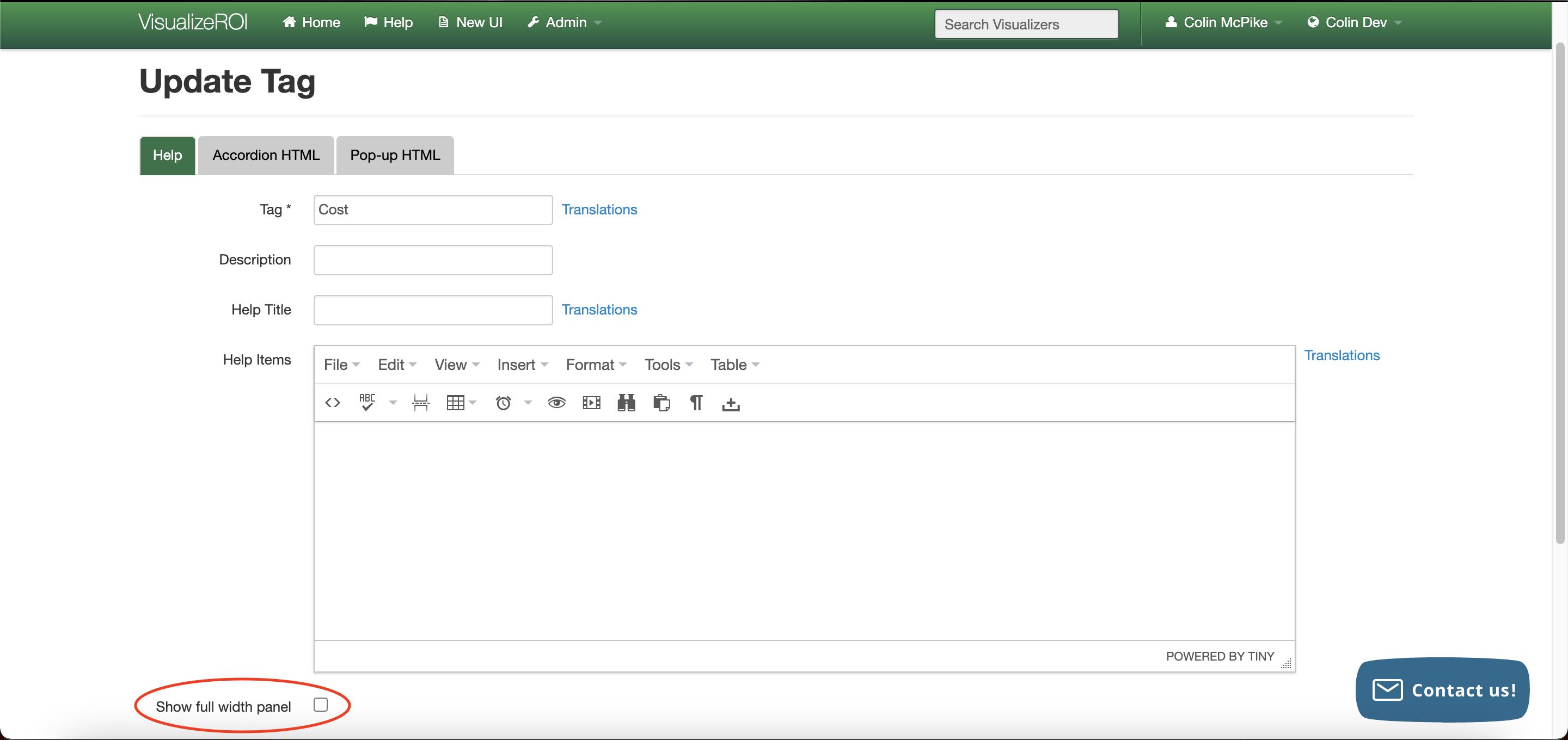Screen dimensions: 1568x740
Task: Open Translations for the Tag field
Action: [x=599, y=209]
